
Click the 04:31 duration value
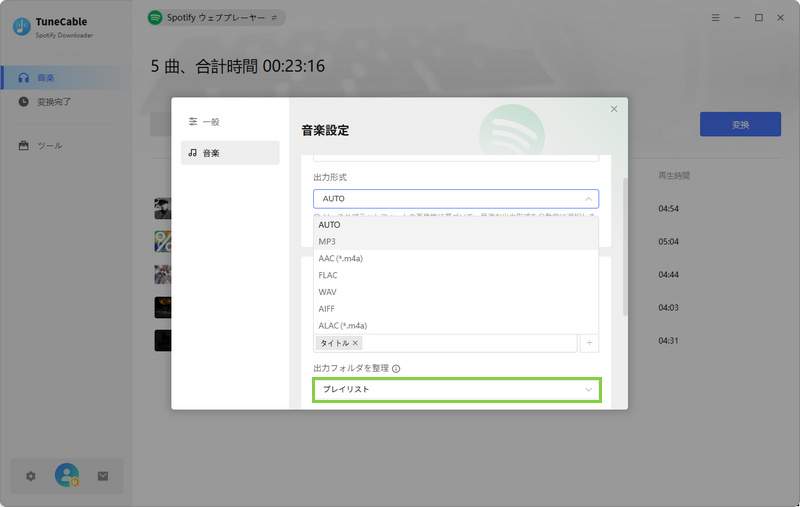[x=668, y=341]
